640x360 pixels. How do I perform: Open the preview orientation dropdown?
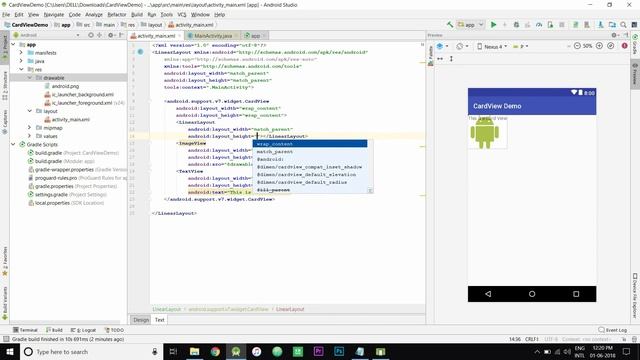462,46
